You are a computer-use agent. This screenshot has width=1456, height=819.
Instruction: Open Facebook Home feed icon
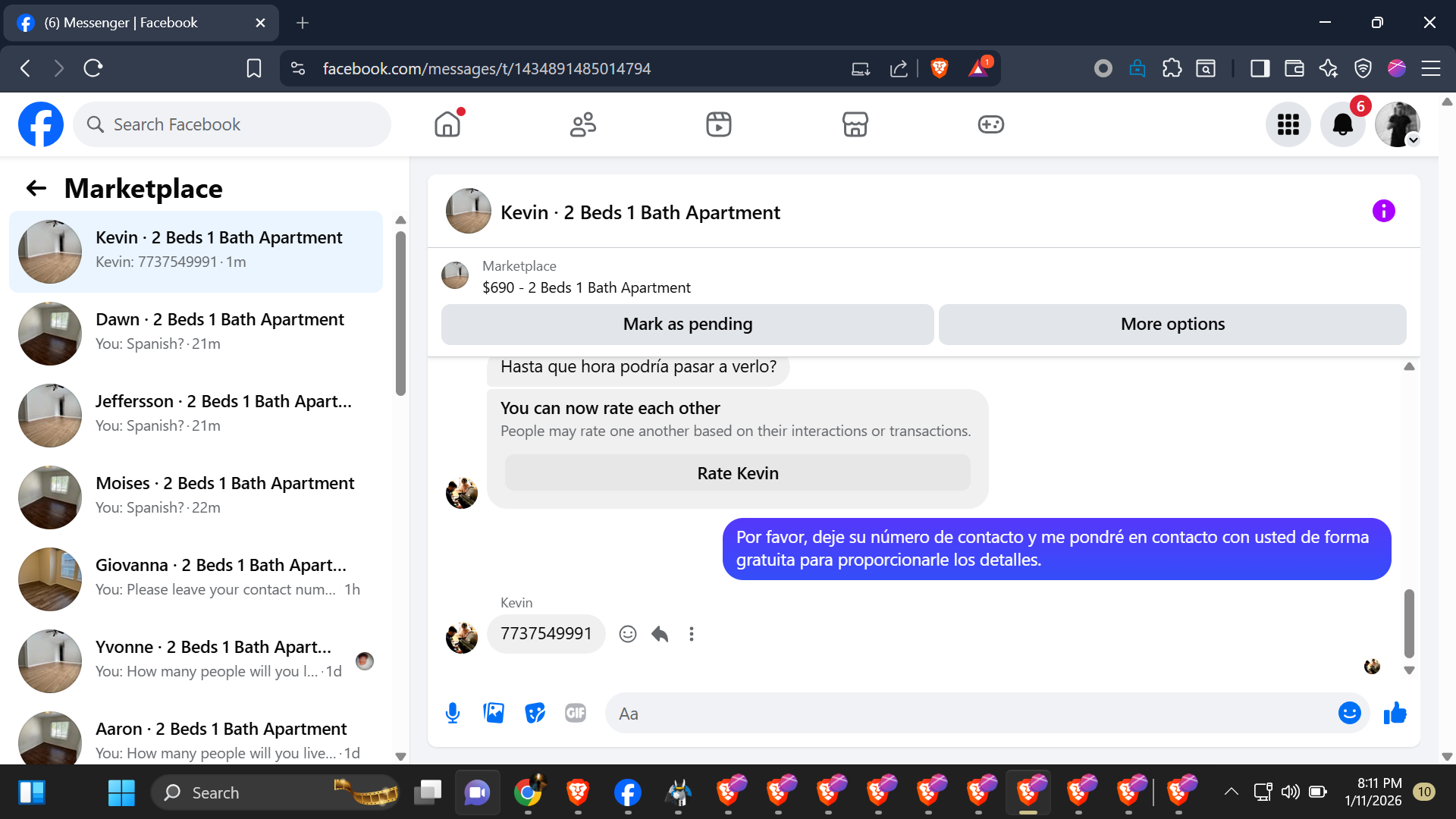tap(447, 124)
